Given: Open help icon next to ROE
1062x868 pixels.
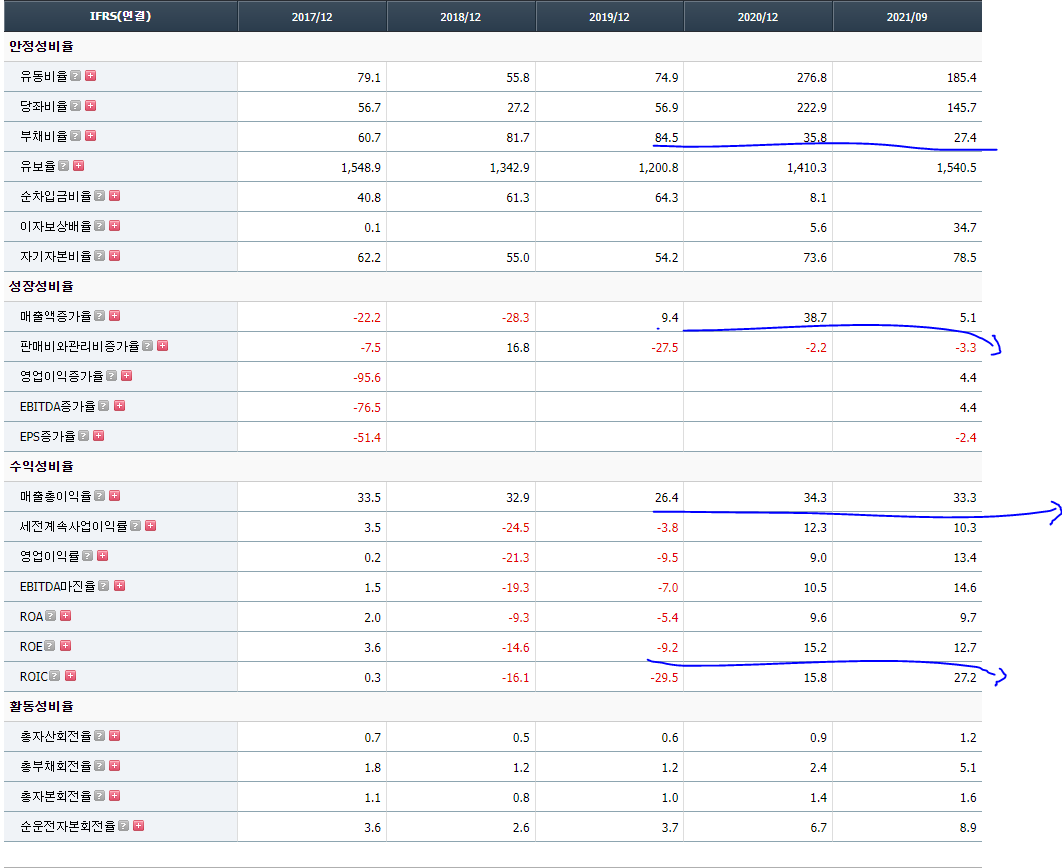Looking at the screenshot, I should pyautogui.click(x=49, y=645).
